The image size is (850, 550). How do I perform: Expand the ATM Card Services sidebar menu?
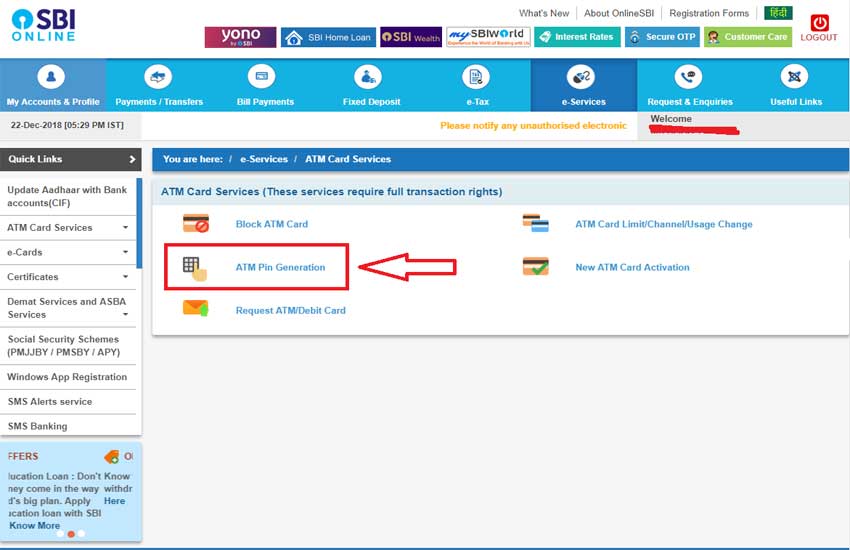coord(68,228)
